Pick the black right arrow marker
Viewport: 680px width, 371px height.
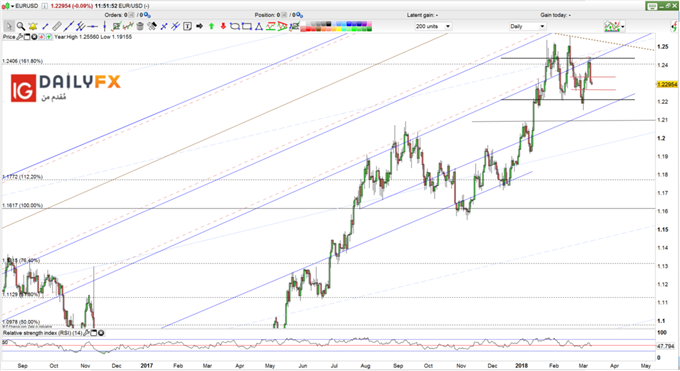pyautogui.click(x=200, y=26)
